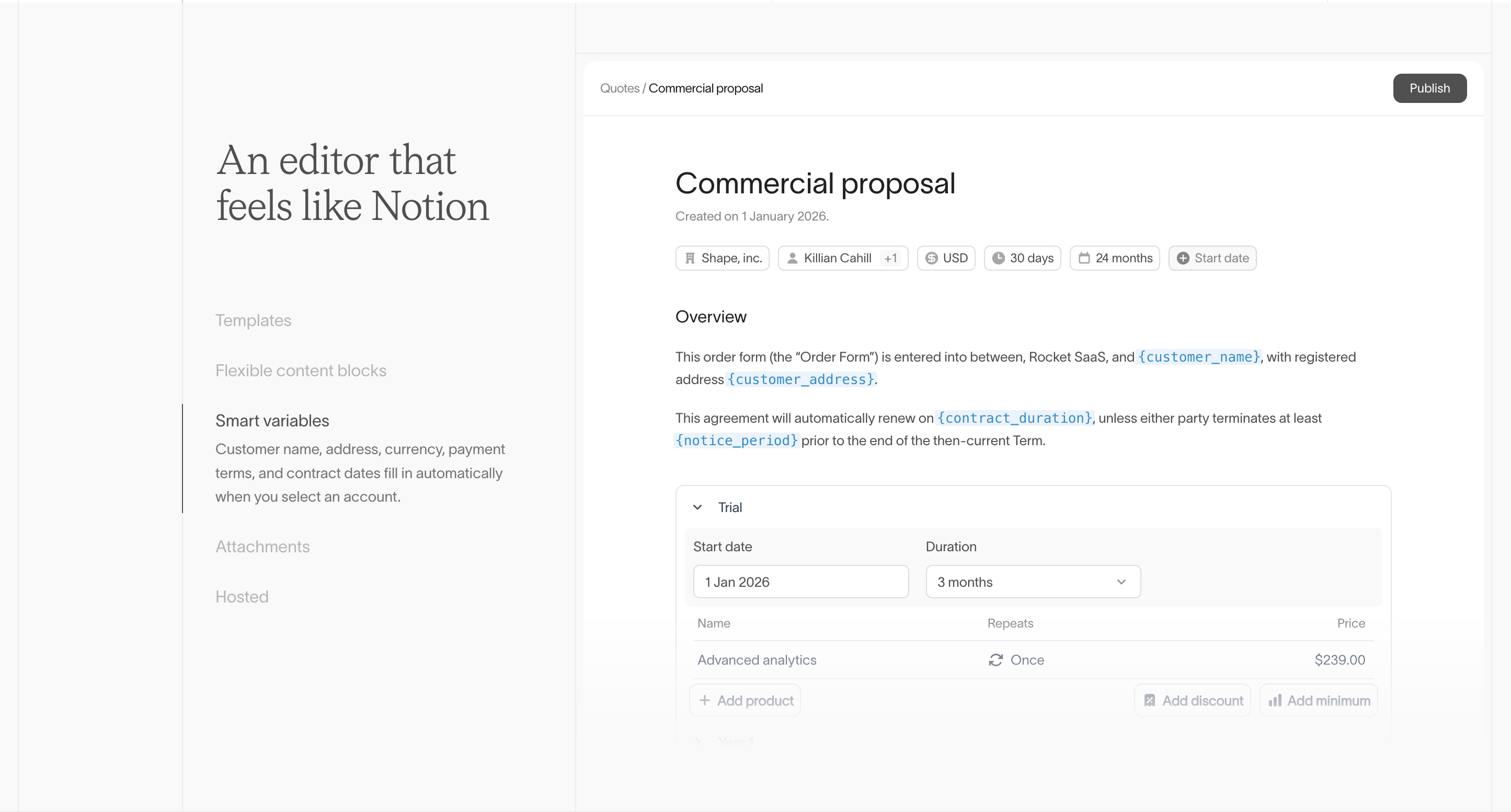Select the Smart variables tab
The image size is (1511, 812).
click(x=272, y=420)
